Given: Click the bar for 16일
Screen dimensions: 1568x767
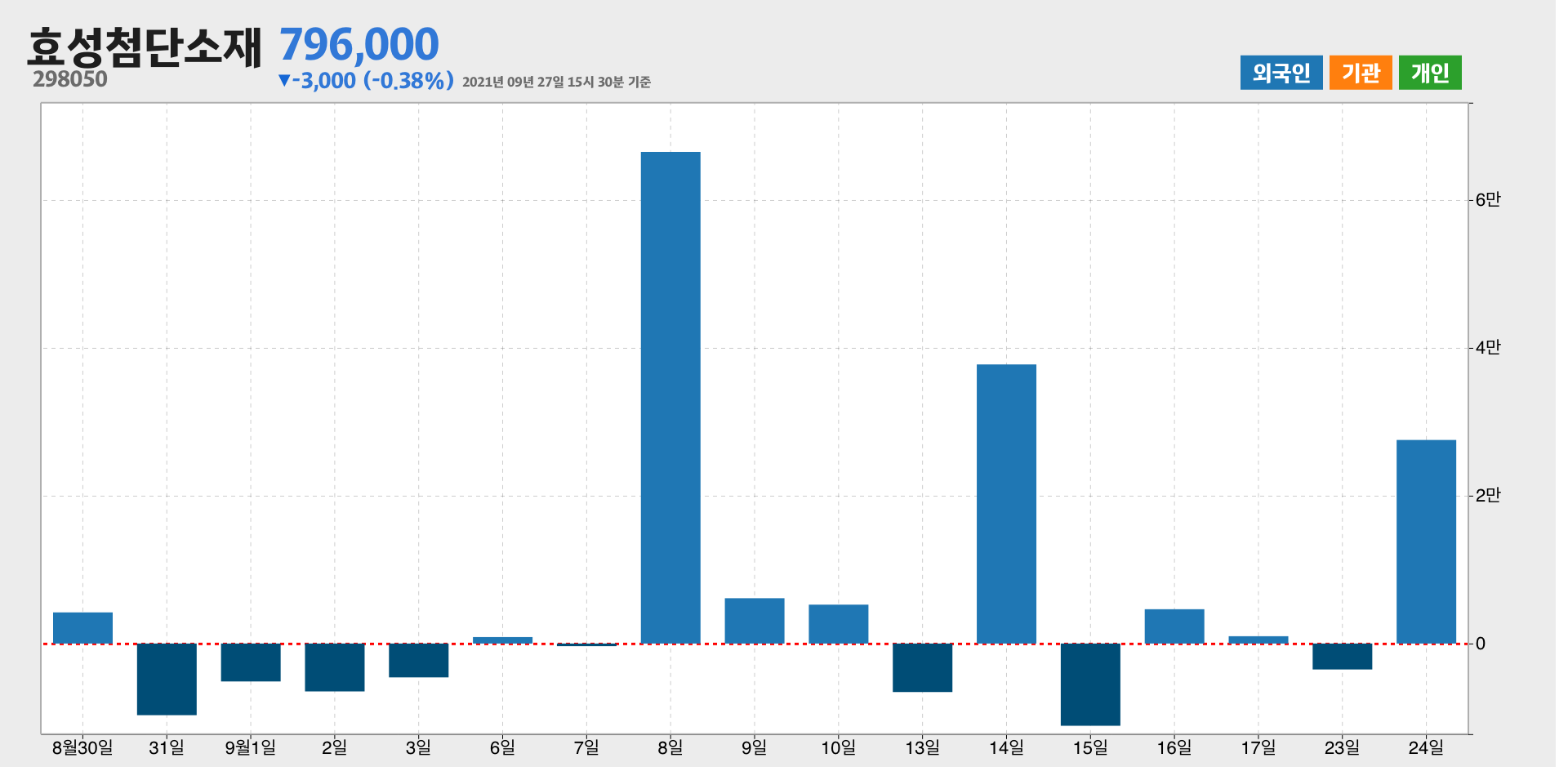Looking at the screenshot, I should [1174, 627].
